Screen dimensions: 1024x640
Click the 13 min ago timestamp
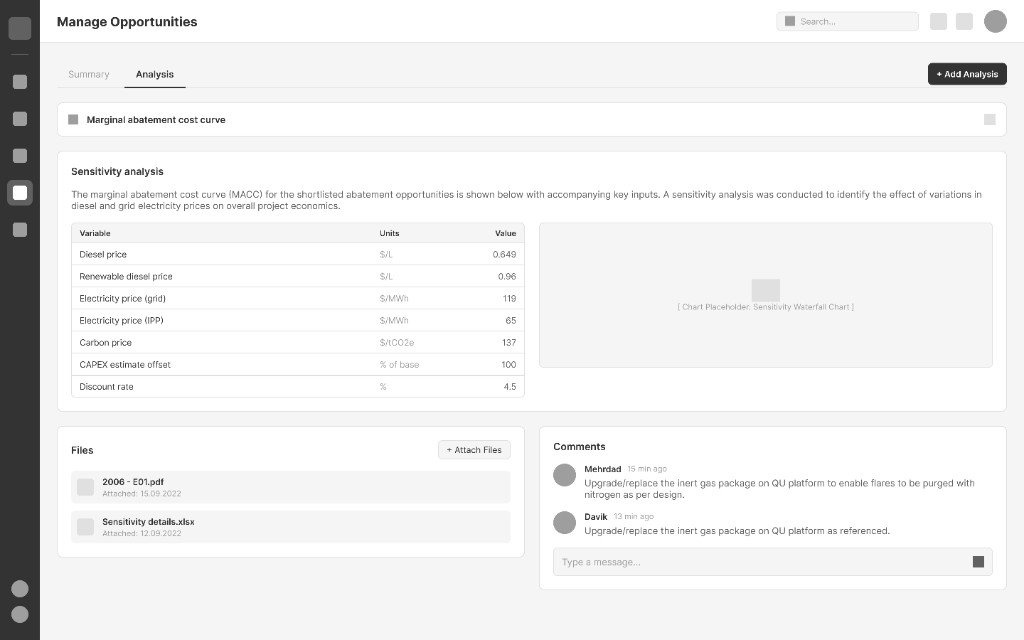pos(633,517)
